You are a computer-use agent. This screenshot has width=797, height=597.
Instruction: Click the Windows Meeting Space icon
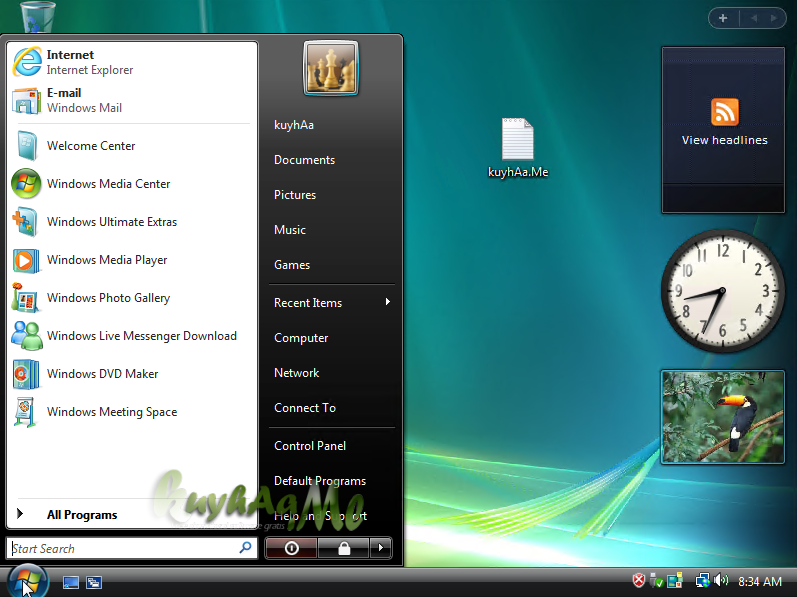pyautogui.click(x=25, y=412)
